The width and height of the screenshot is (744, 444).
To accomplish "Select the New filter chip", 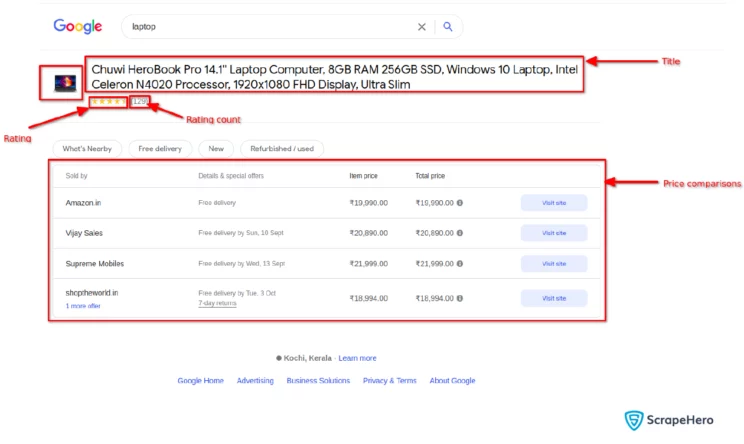I will 216,148.
